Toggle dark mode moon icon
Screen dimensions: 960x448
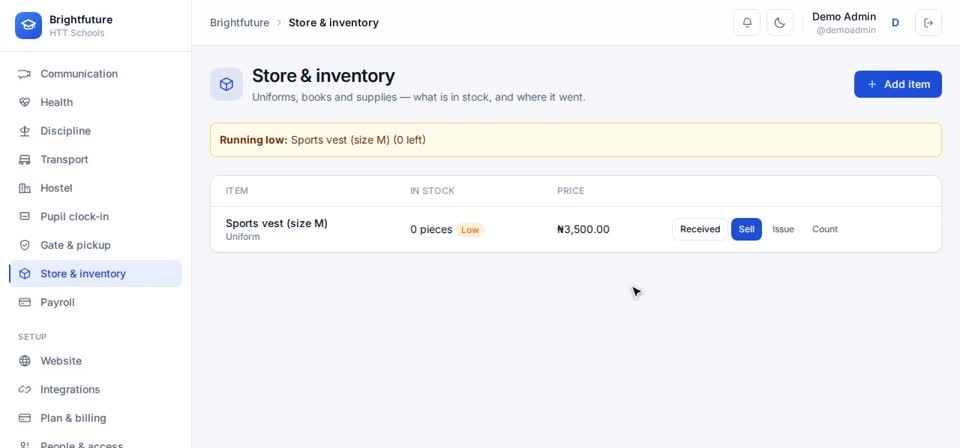(x=779, y=23)
